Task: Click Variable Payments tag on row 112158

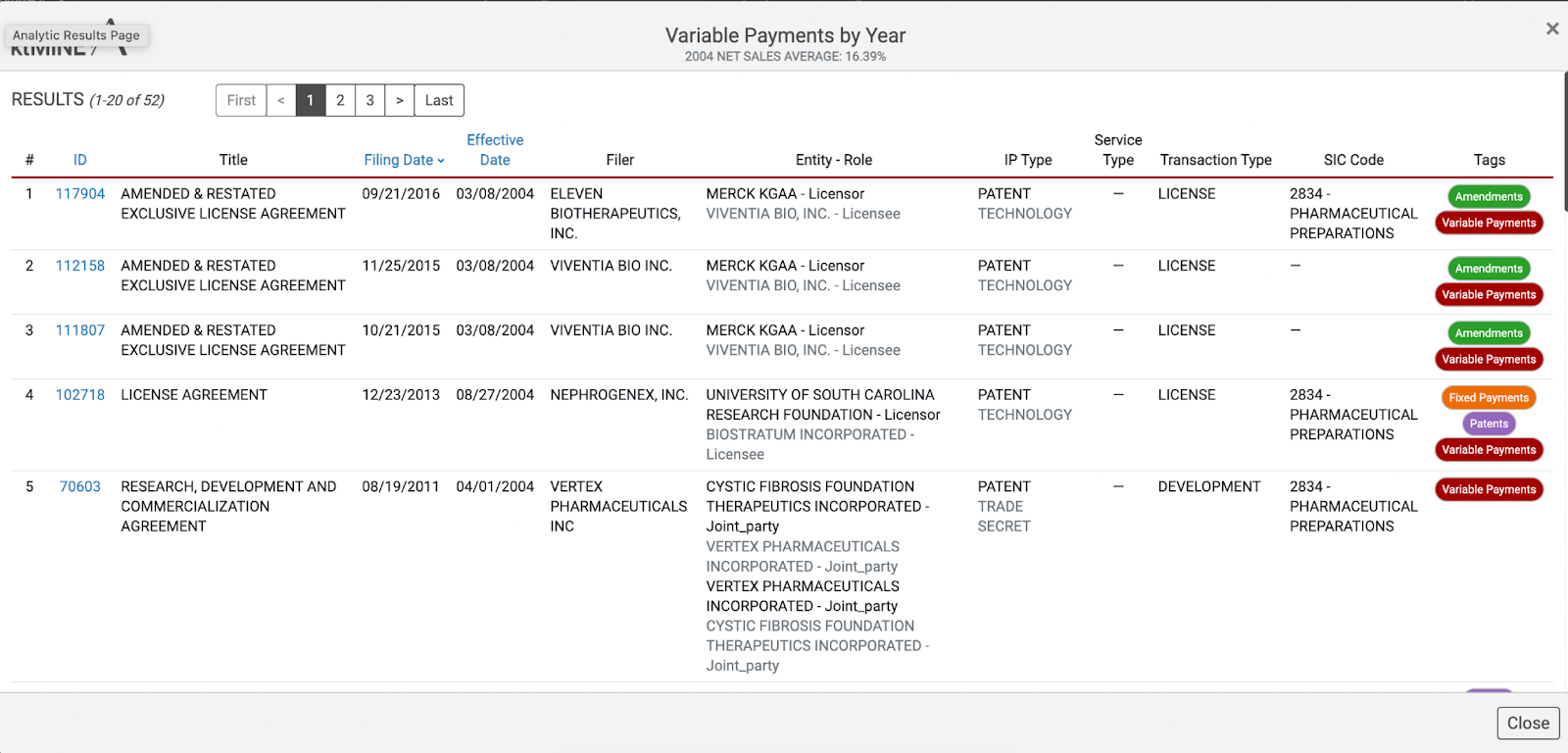Action: pyautogui.click(x=1489, y=295)
